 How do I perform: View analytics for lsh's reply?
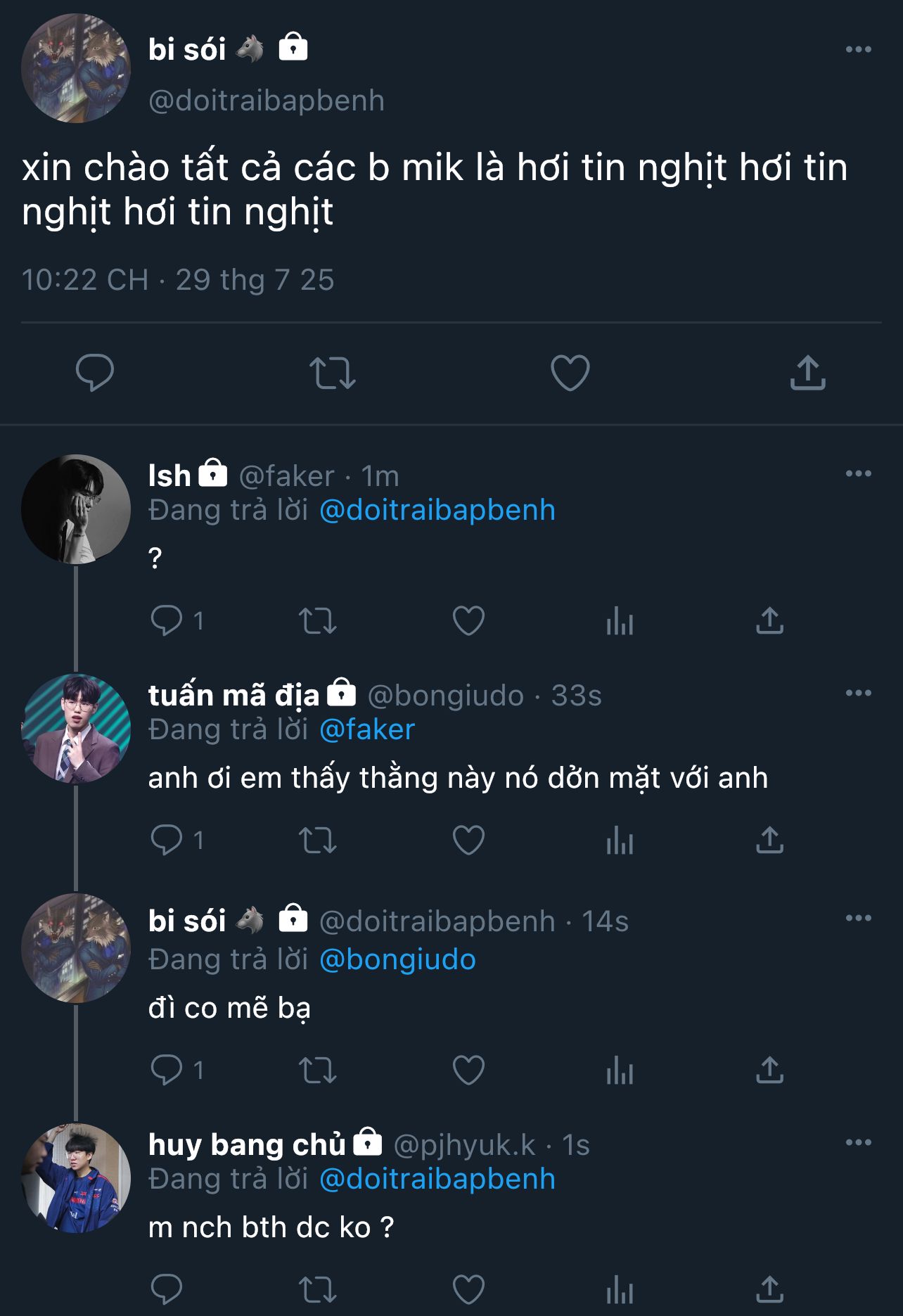tap(620, 621)
